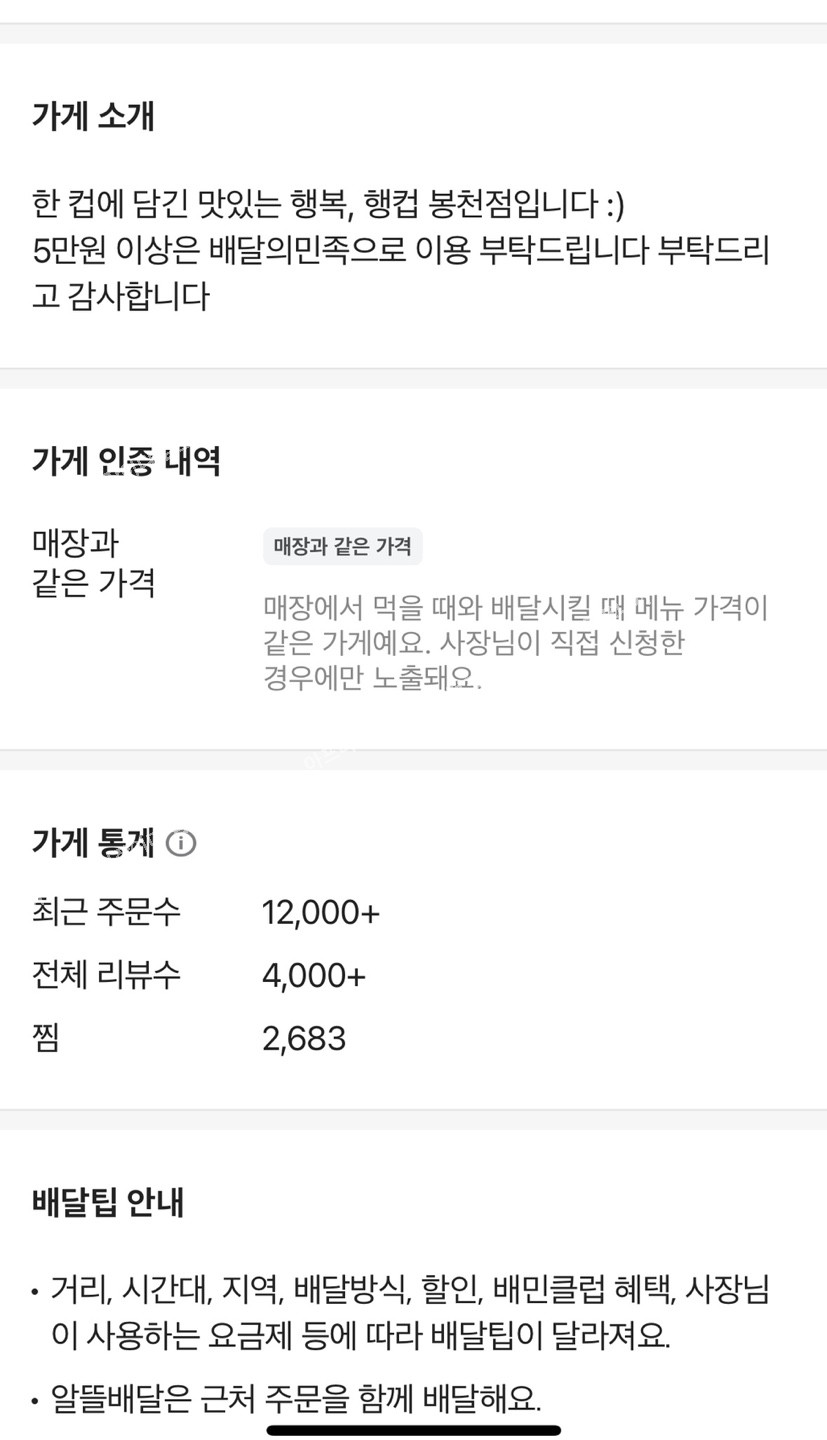Tap the left-side 매장과 같은 가격 label

93,563
